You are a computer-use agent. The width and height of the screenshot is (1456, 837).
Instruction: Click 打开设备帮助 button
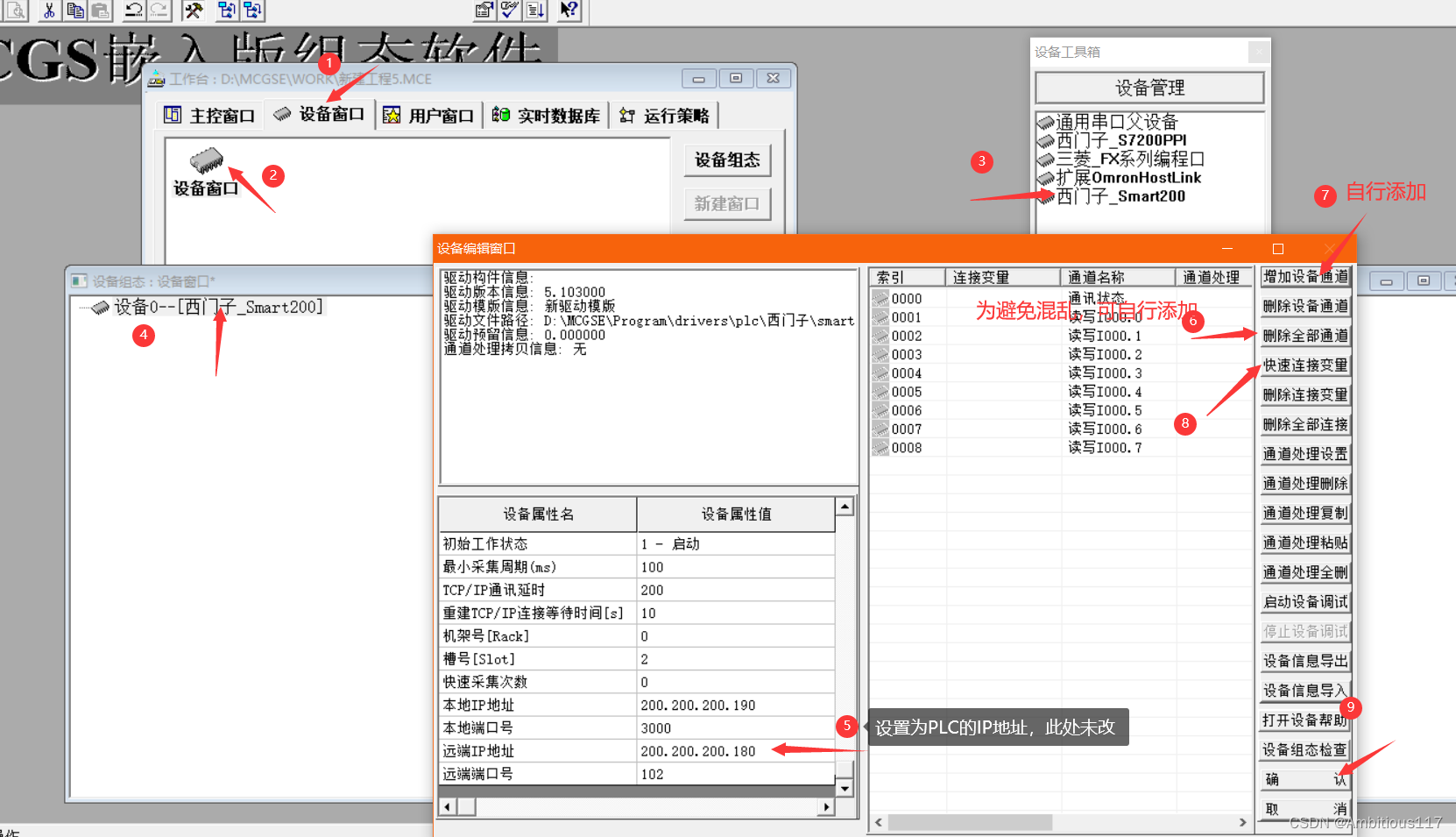tap(1305, 720)
